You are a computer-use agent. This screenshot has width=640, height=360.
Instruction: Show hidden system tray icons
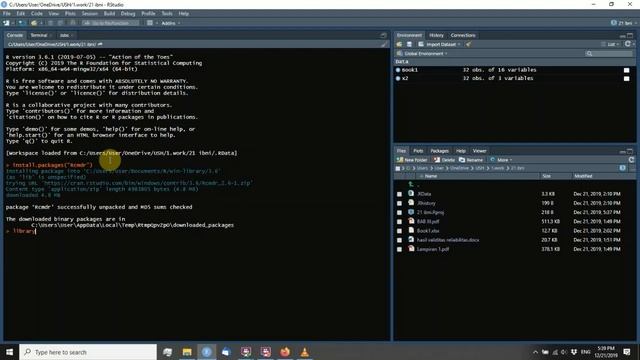(x=535, y=352)
